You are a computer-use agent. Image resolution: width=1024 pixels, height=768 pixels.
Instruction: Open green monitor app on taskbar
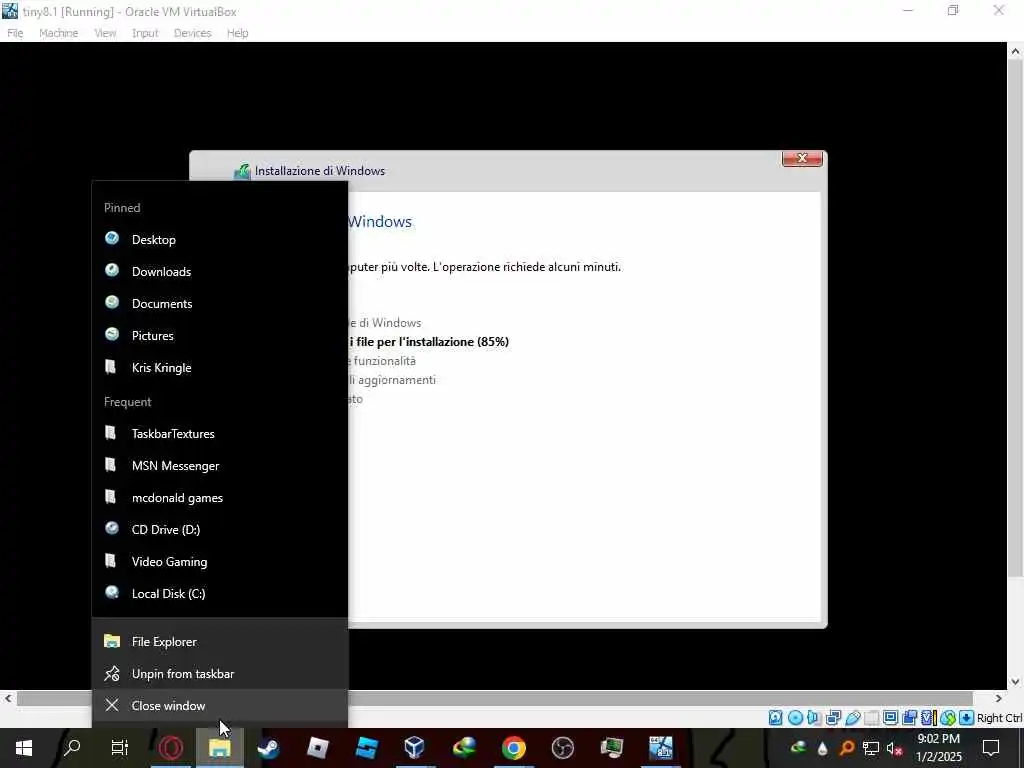point(611,748)
